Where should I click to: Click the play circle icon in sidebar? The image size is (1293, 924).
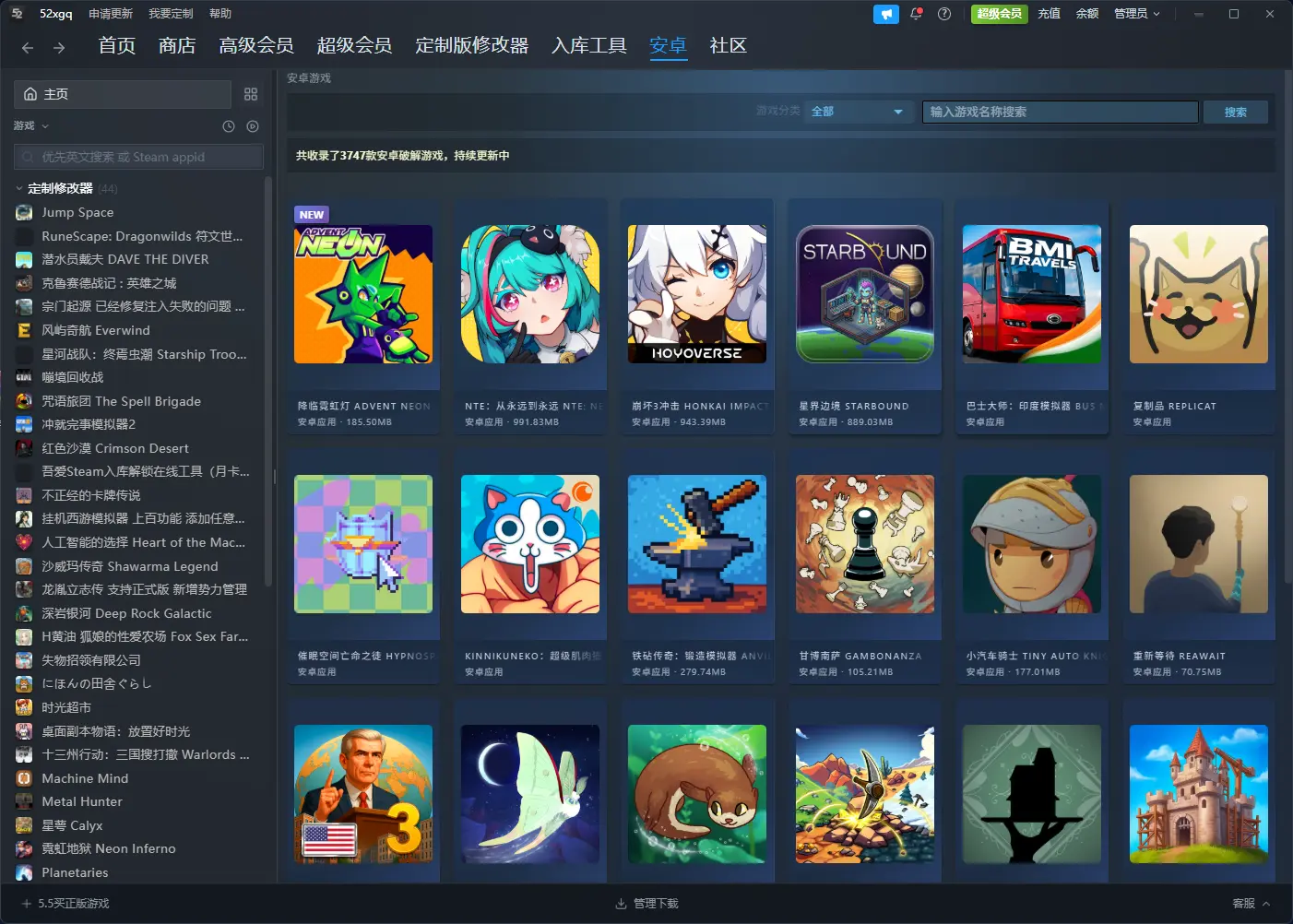253,126
